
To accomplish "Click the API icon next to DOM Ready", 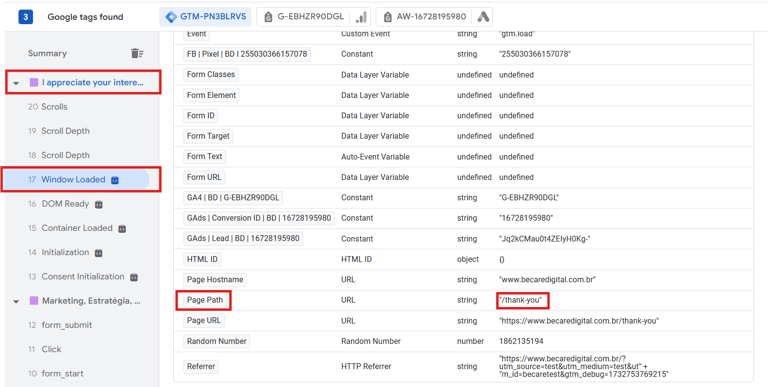I will 98,204.
